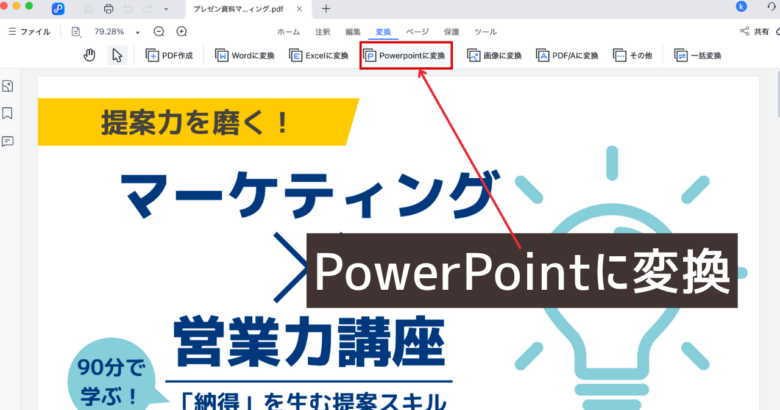Open the comments panel in sidebar
780x410 pixels.
pos(8,141)
